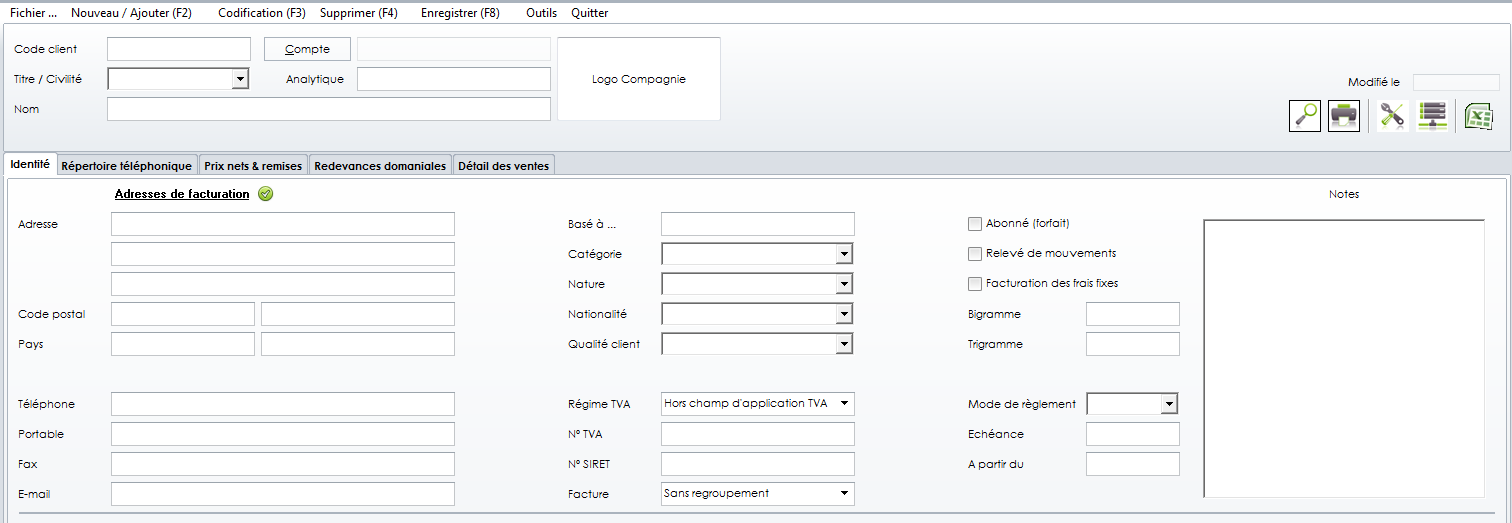Open the Régime TVA dropdown
This screenshot has width=1512, height=523.
(x=844, y=404)
